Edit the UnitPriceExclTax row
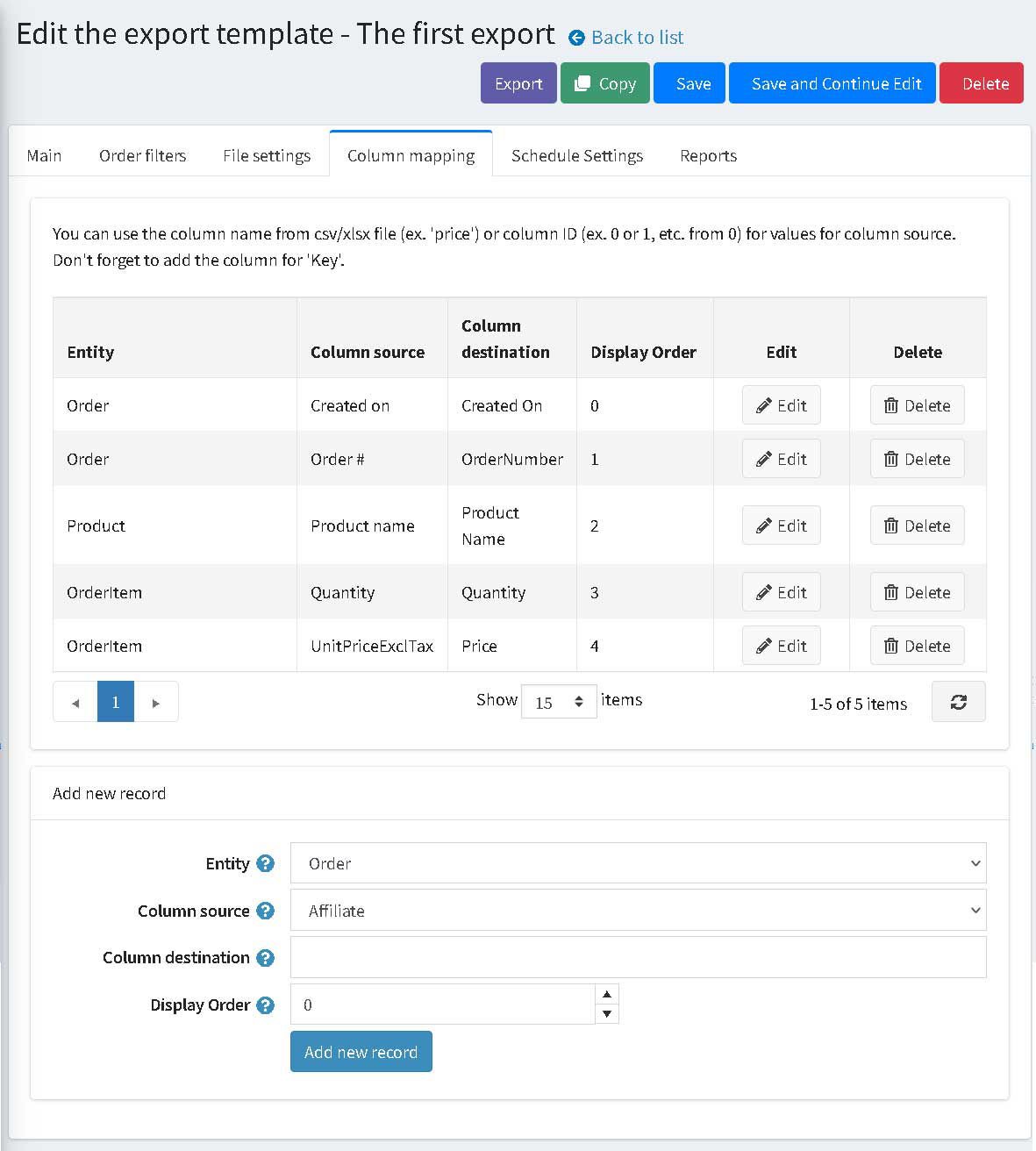The height and width of the screenshot is (1151, 1036). (x=782, y=646)
